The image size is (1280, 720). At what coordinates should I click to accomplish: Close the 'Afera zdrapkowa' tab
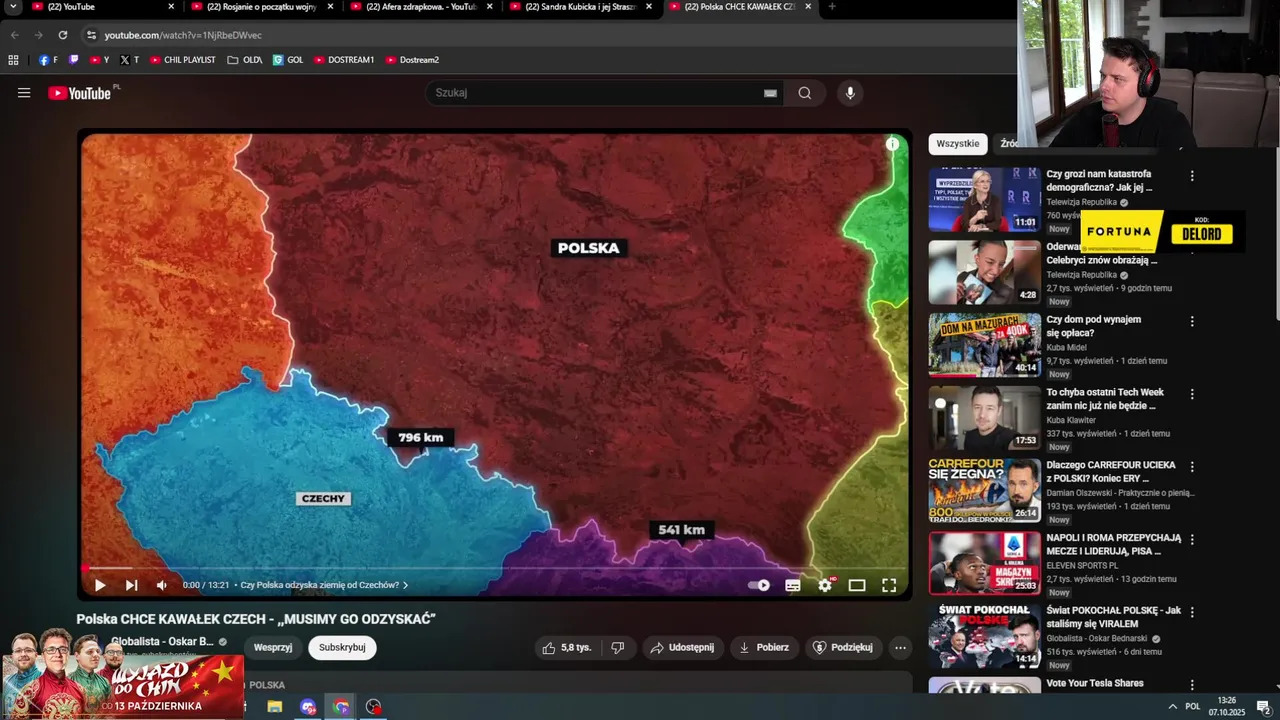(489, 7)
